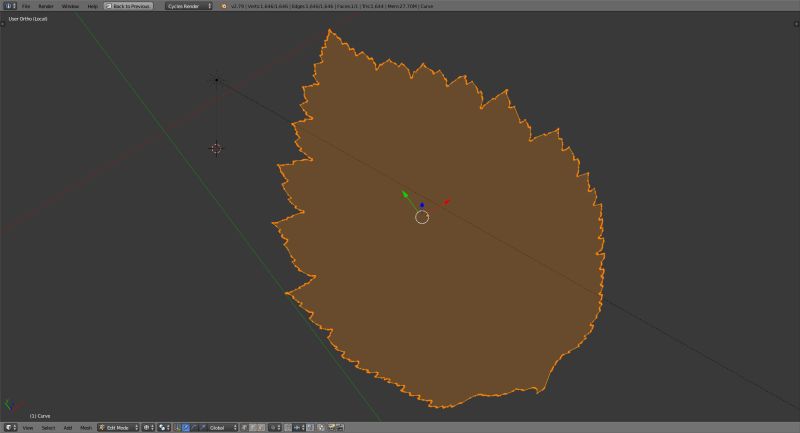
Task: Open the Add menu in 3D header
Action: (x=68, y=428)
